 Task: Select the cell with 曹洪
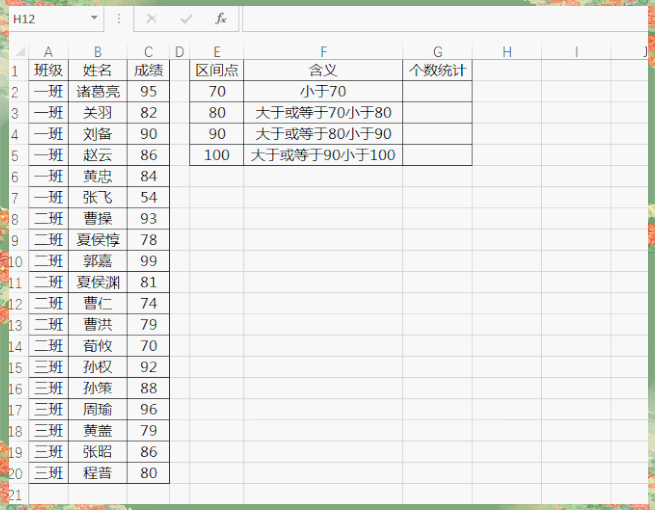coord(98,325)
